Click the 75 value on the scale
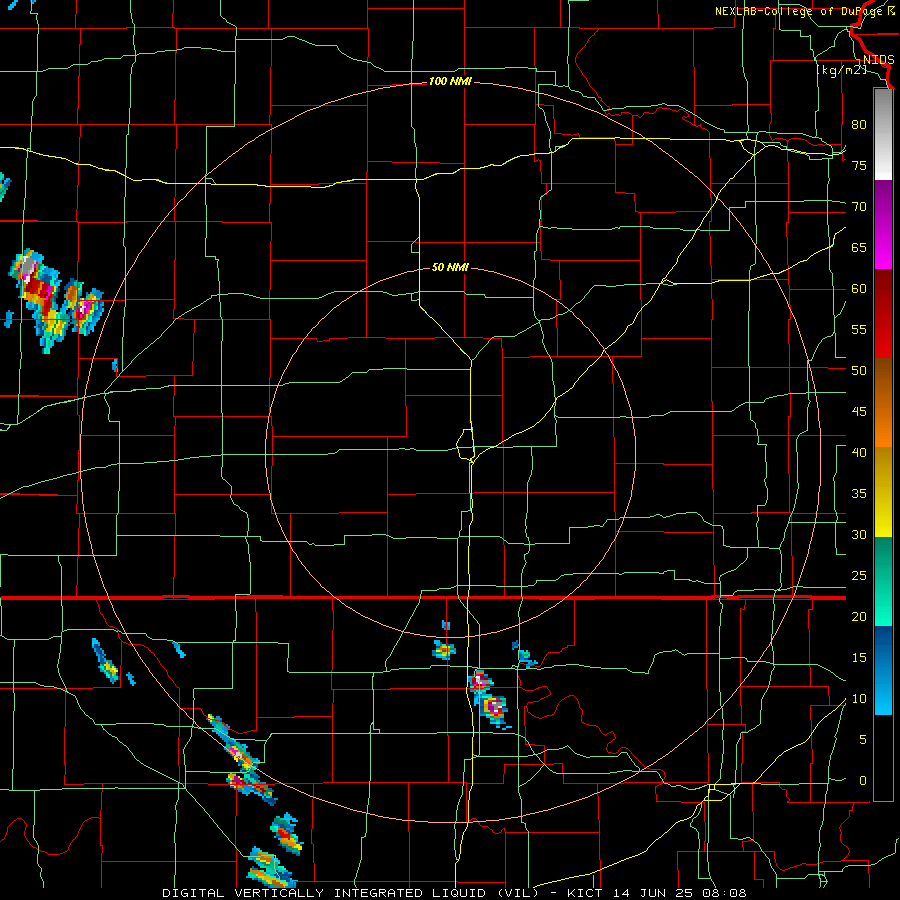 pyautogui.click(x=859, y=165)
